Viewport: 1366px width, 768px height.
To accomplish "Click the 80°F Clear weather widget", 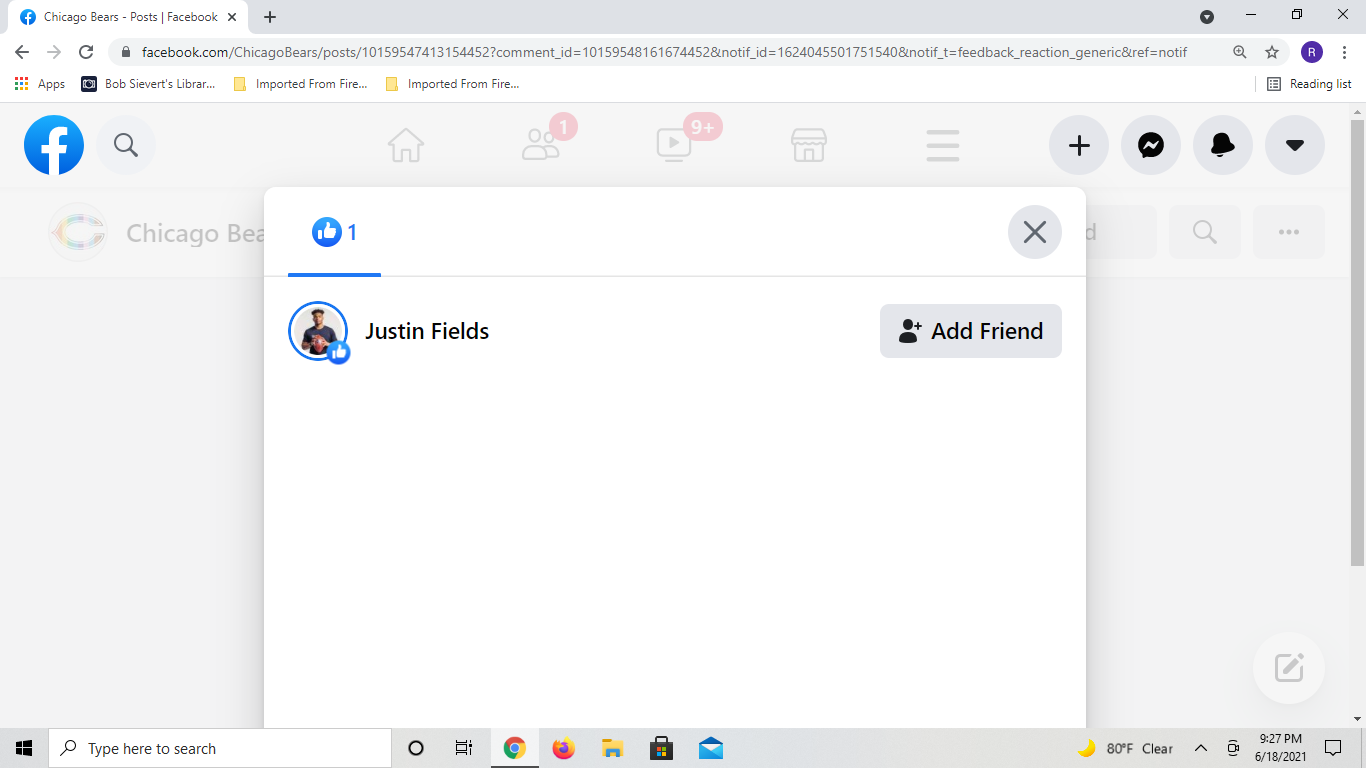I will pos(1125,748).
